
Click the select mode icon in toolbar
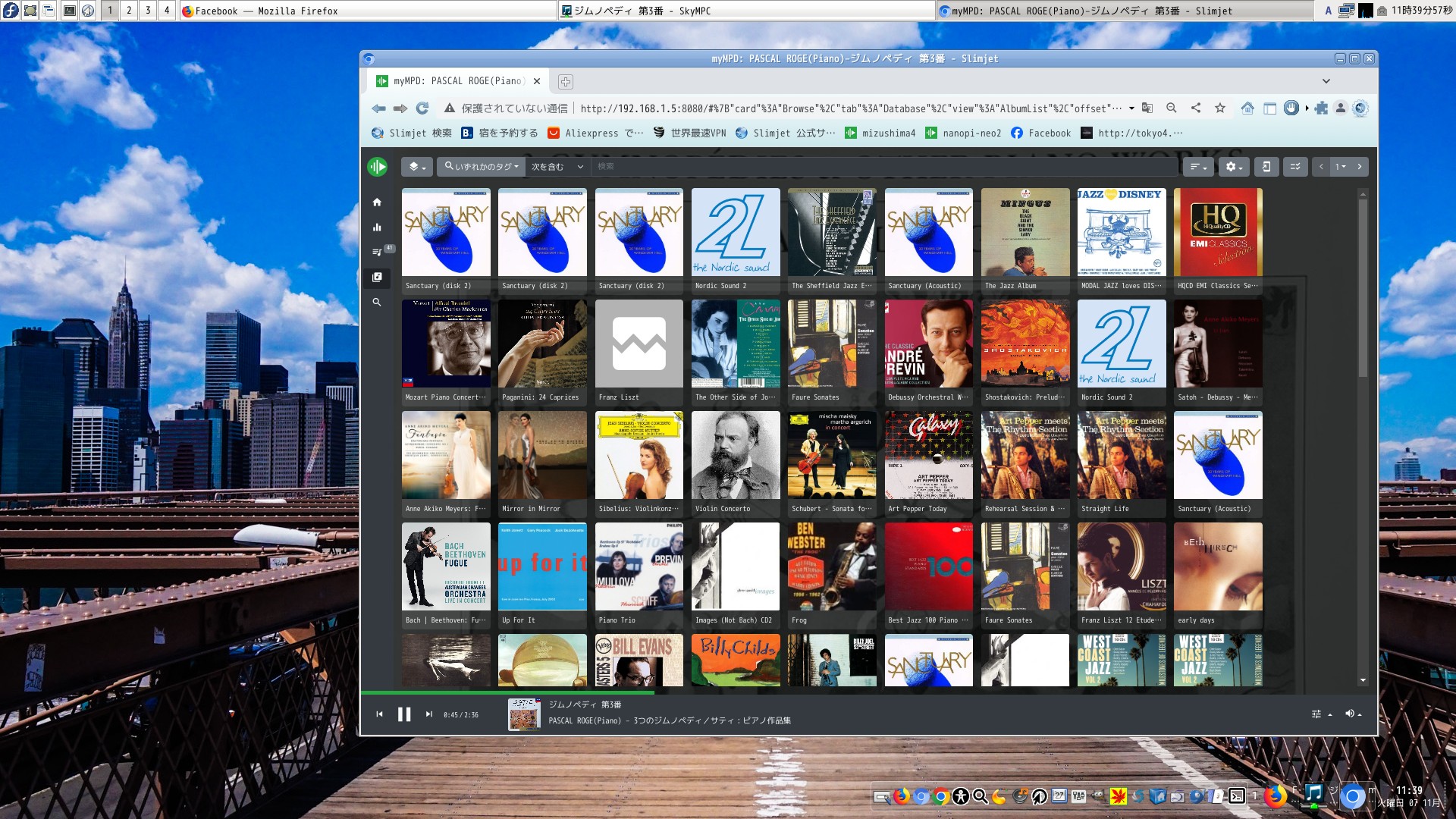tap(1295, 167)
